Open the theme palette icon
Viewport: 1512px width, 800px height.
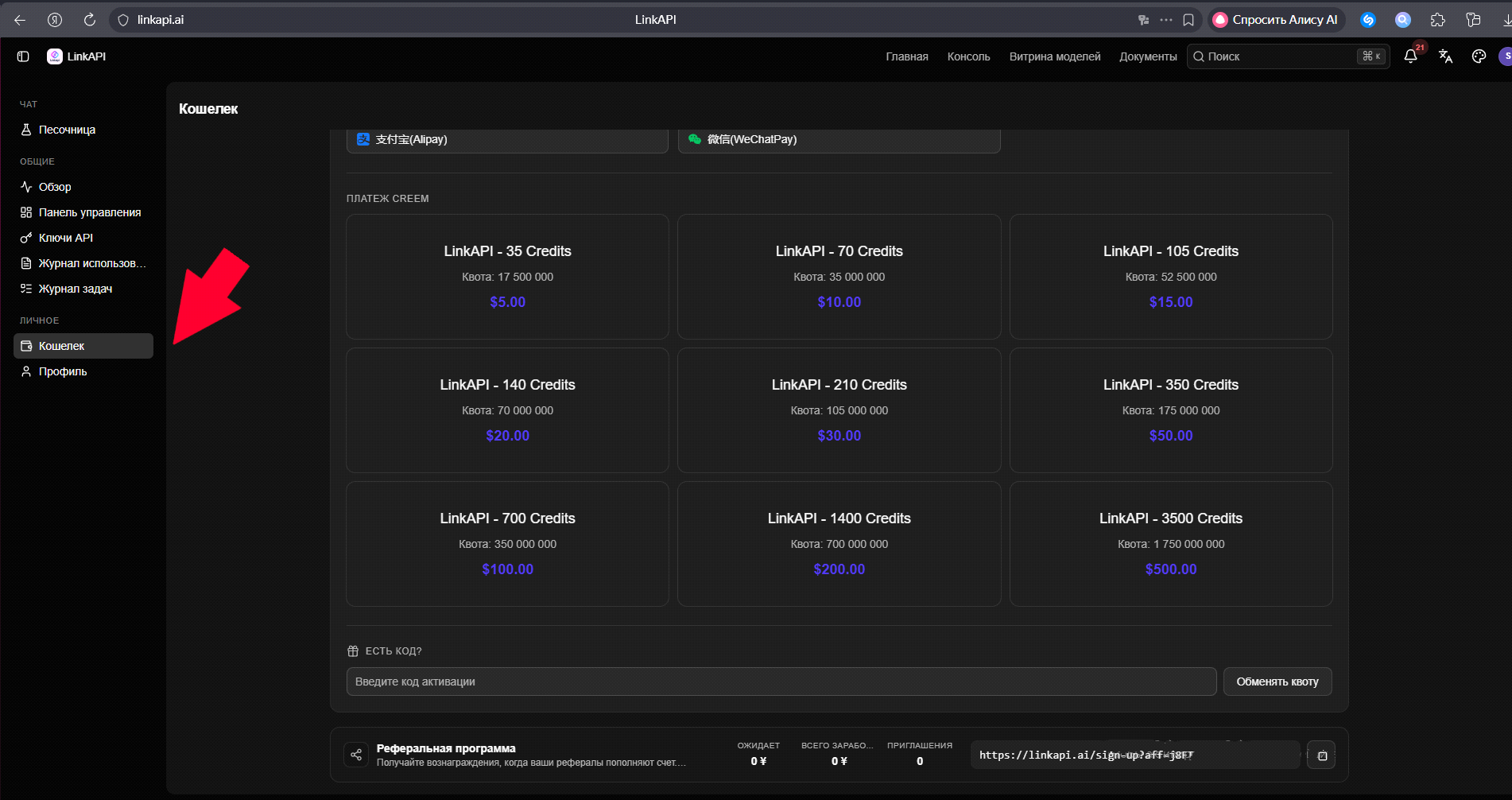point(1479,56)
